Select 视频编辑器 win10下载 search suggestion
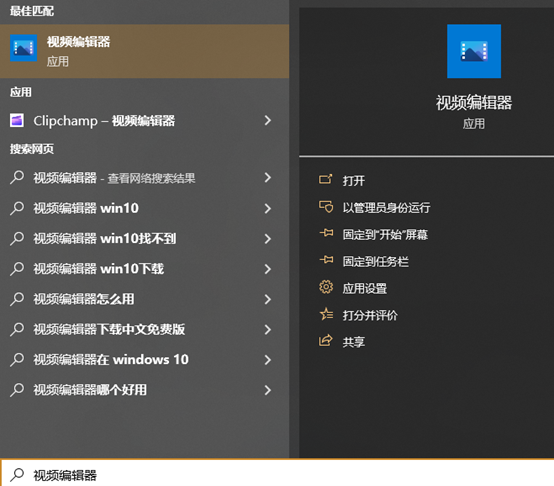Image resolution: width=554 pixels, height=486 pixels. (x=145, y=269)
